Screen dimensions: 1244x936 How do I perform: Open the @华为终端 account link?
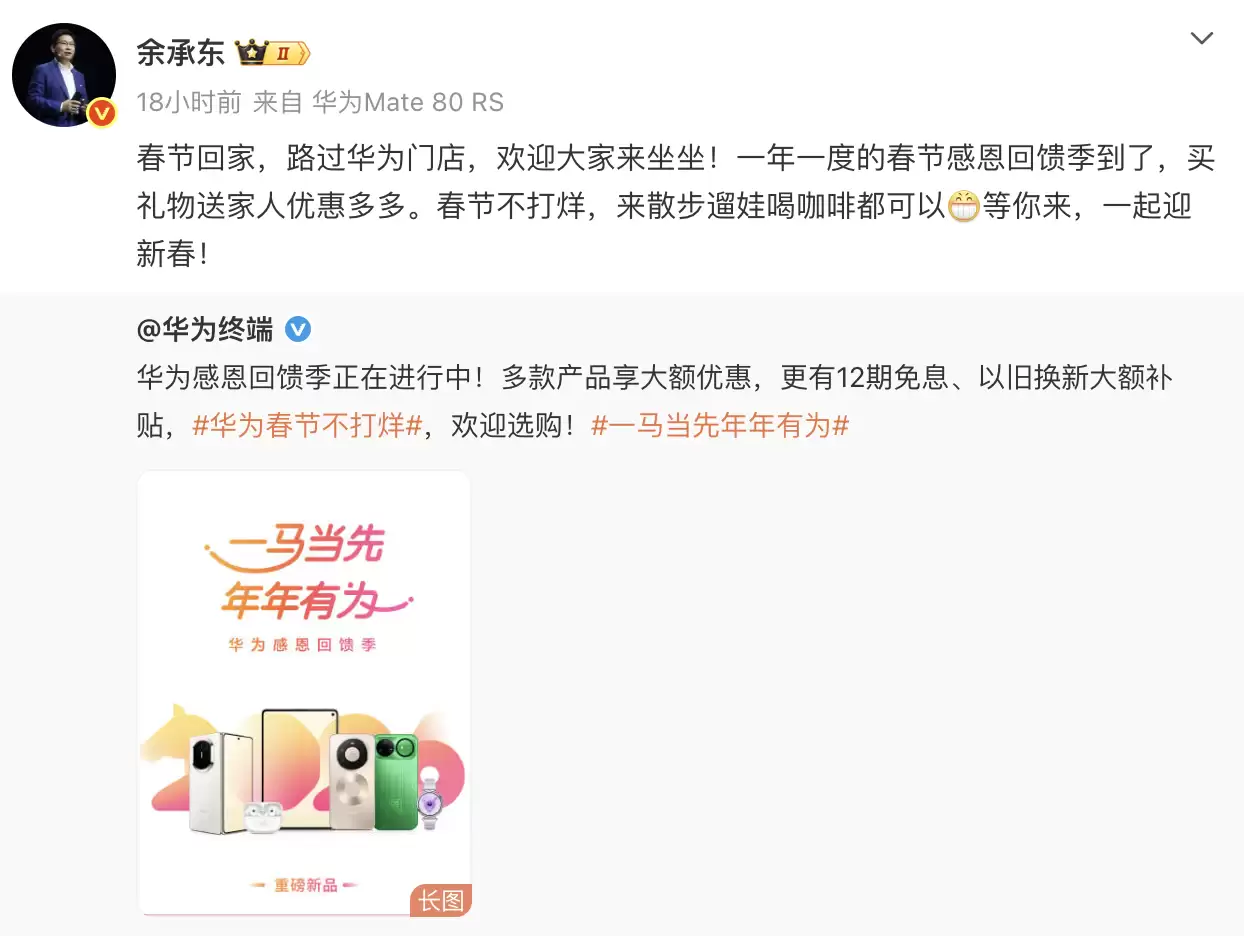205,328
